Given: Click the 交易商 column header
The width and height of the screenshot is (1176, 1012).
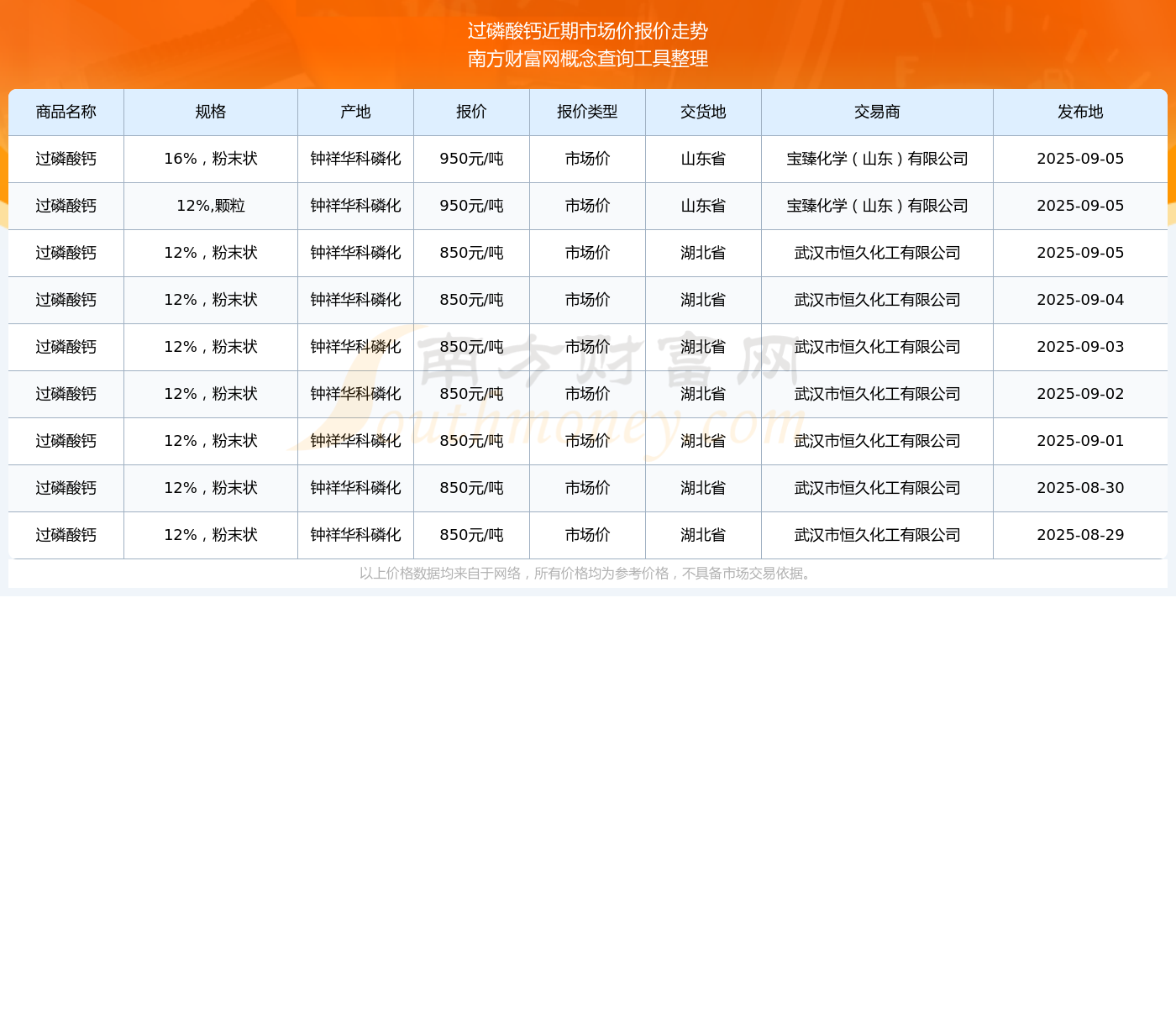Looking at the screenshot, I should click(877, 112).
